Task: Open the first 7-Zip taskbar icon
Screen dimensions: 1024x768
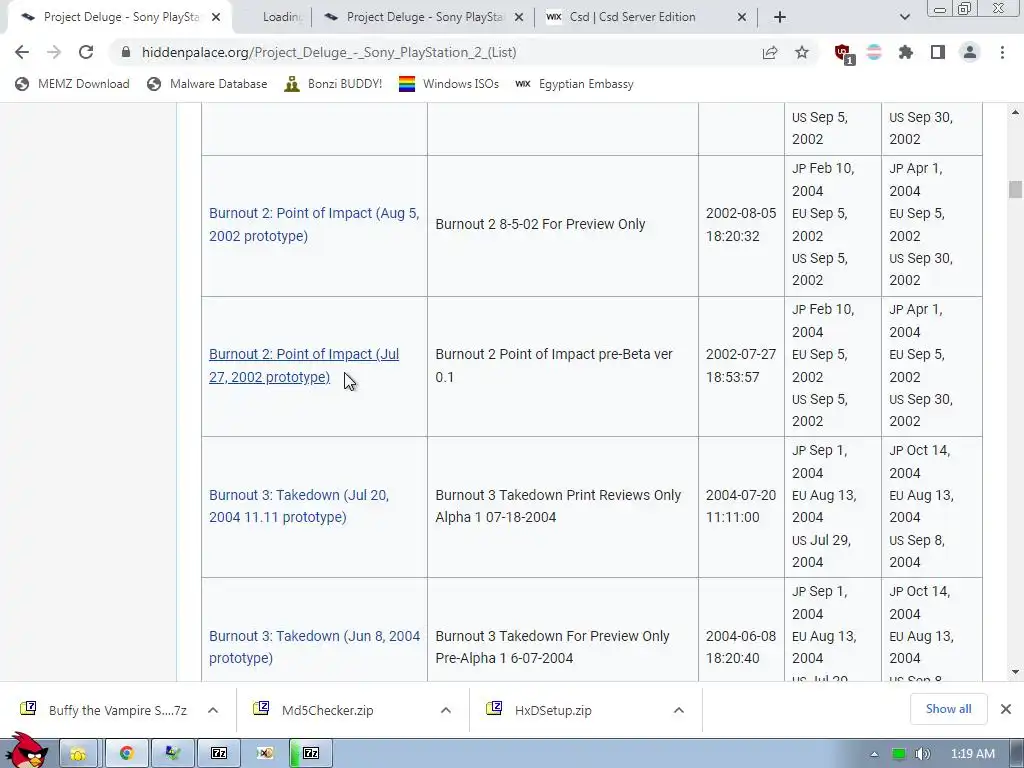Action: coord(219,754)
